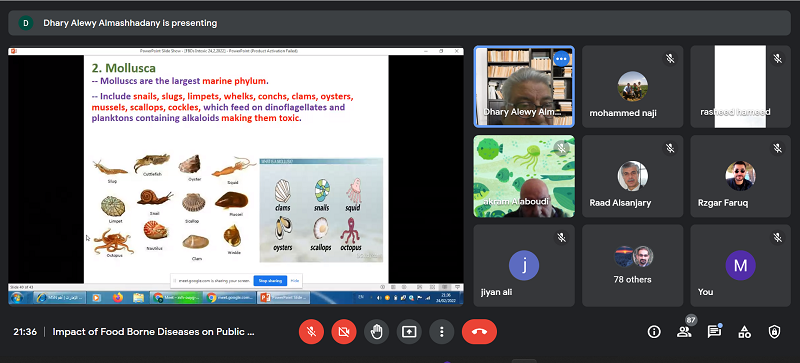Open the Present now screen-share option
Screen dimensions: 800x363
point(409,332)
